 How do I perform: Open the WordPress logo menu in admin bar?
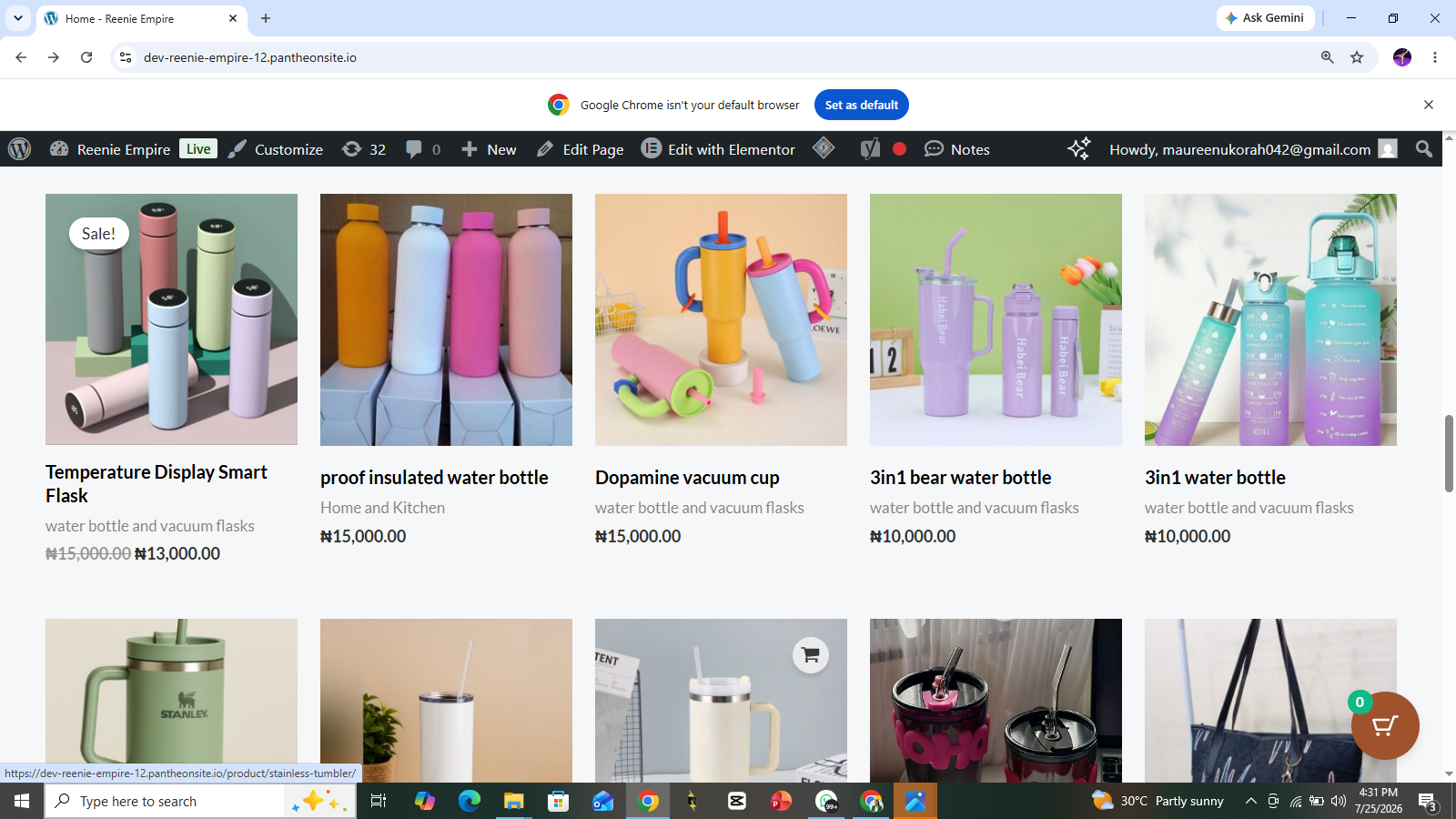tap(19, 149)
